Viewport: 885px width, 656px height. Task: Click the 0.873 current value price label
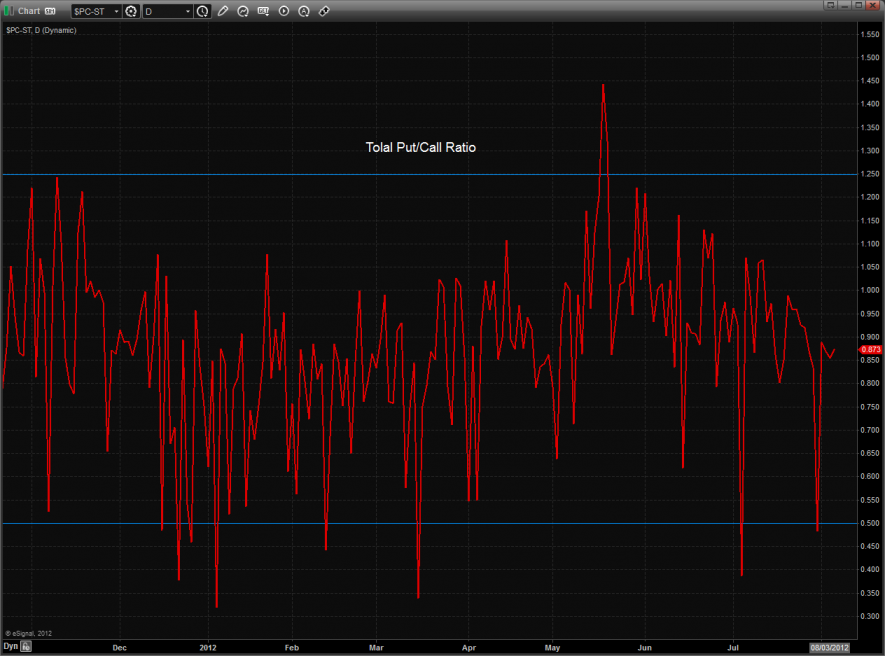coord(870,350)
